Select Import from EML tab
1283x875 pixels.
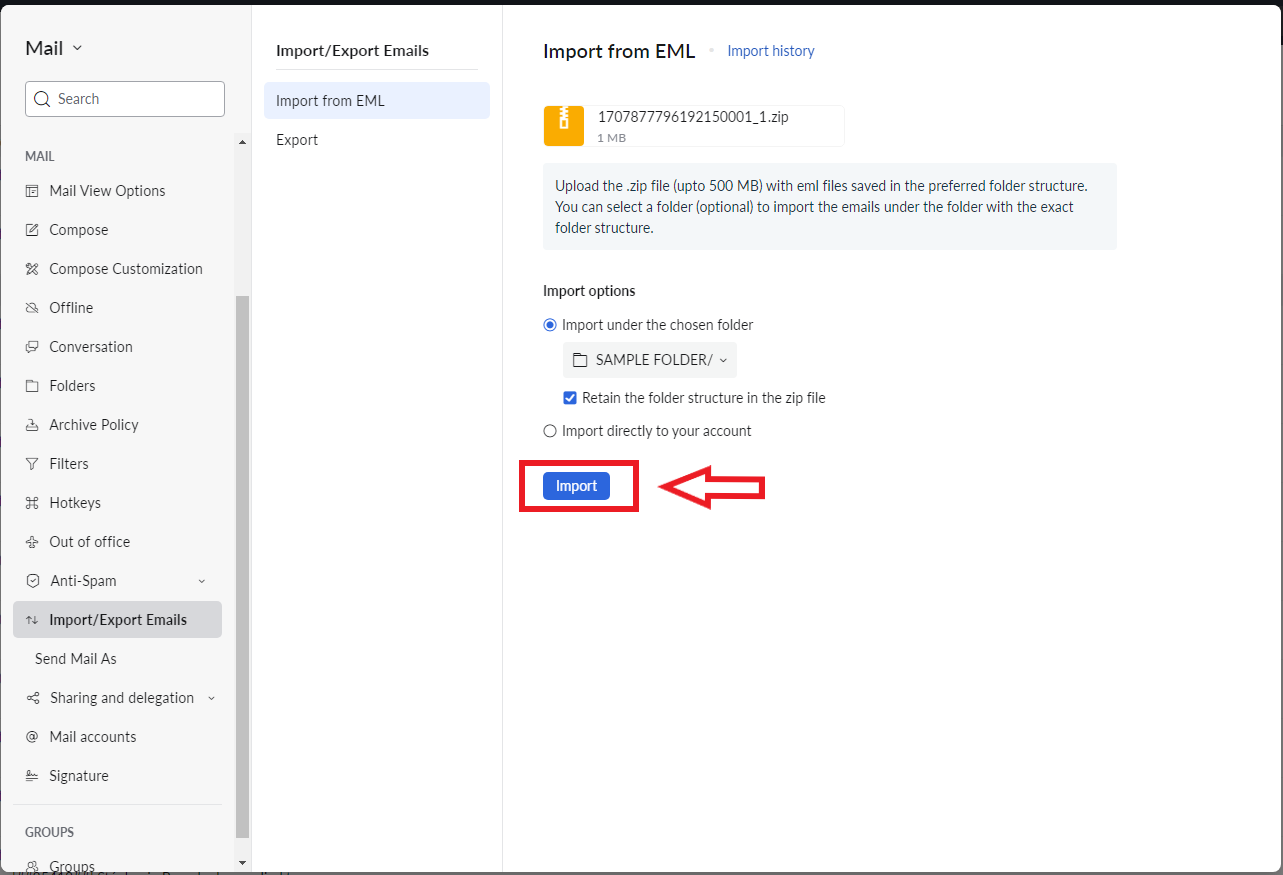pyautogui.click(x=330, y=101)
